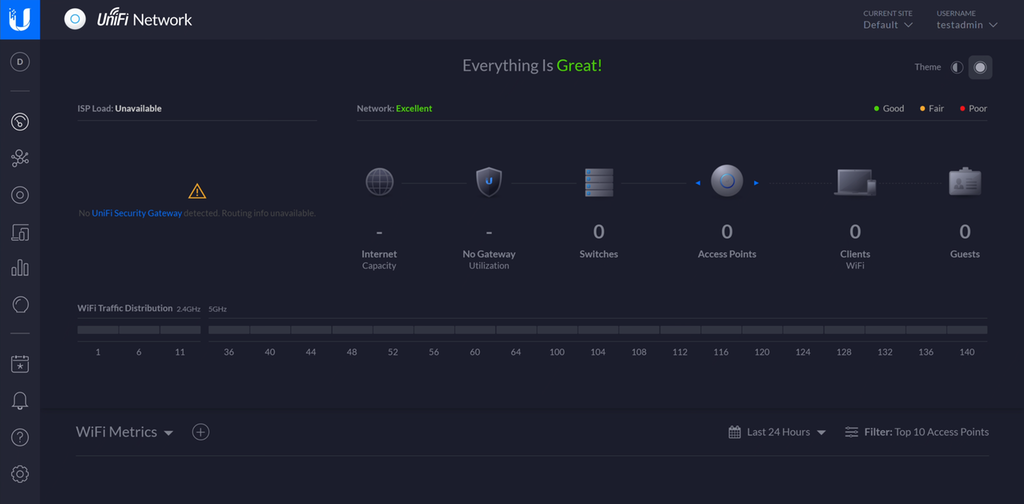The image size is (1024, 504).
Task: Click the 5GHz channel 100 bar
Action: [557, 330]
